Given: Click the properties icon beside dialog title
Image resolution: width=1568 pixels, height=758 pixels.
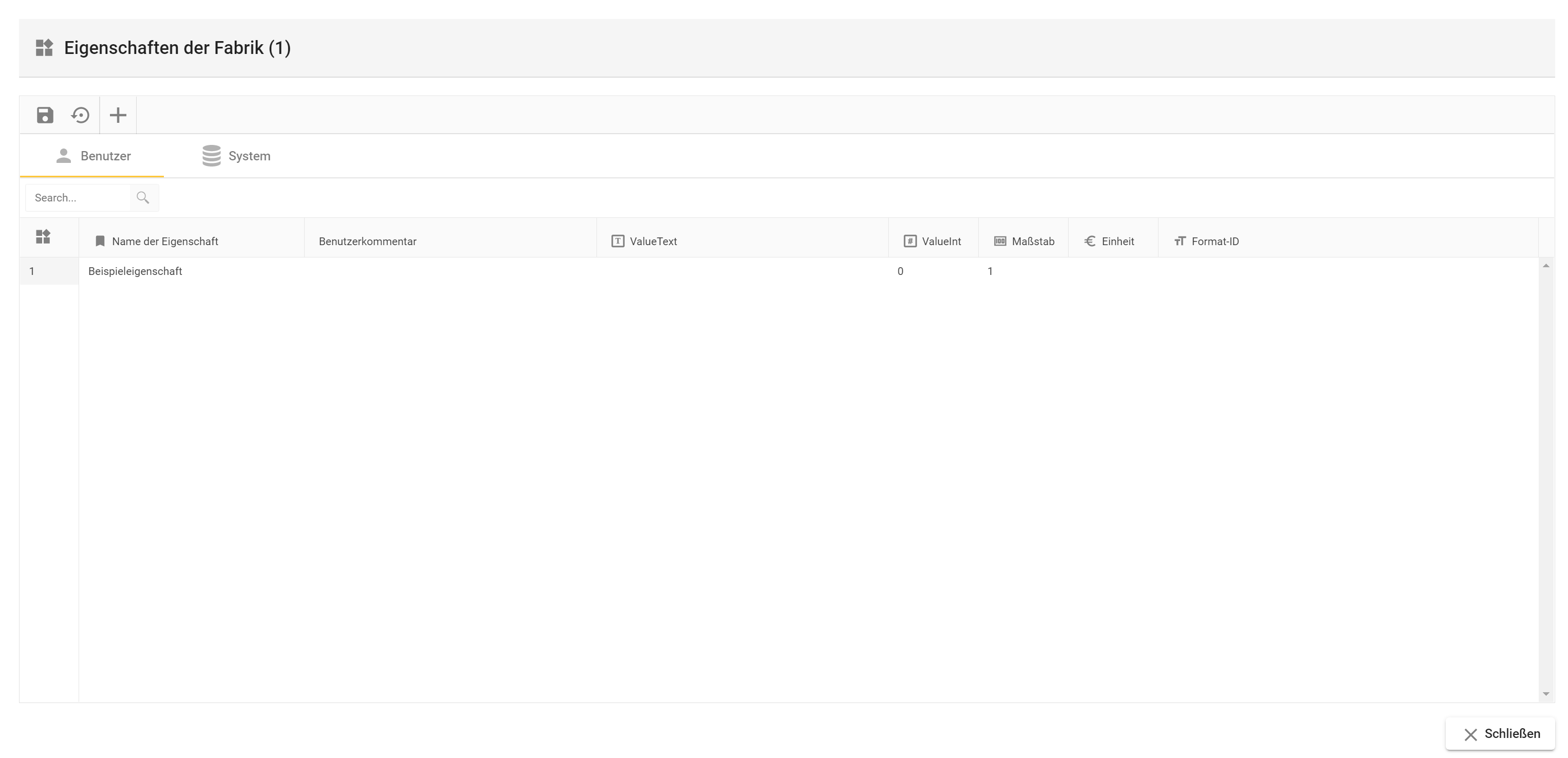Looking at the screenshot, I should tap(44, 47).
